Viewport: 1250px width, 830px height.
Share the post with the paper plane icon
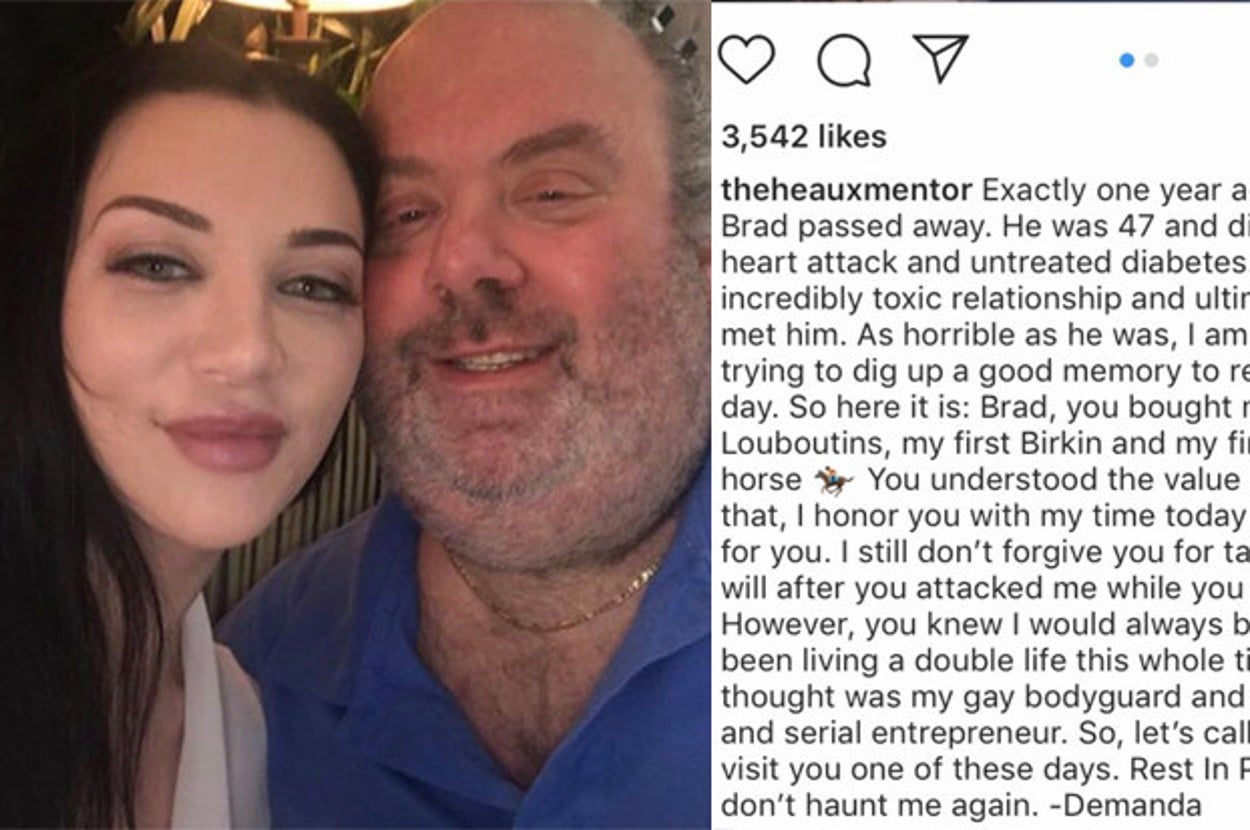[940, 59]
